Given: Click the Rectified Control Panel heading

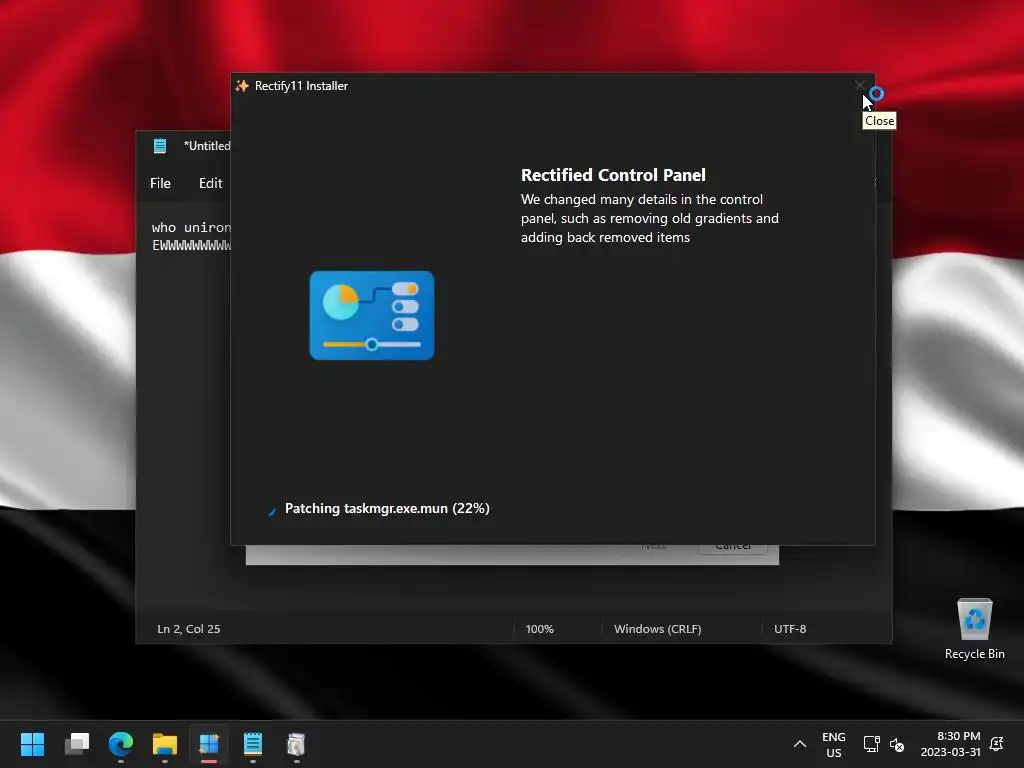Looking at the screenshot, I should click(x=613, y=175).
